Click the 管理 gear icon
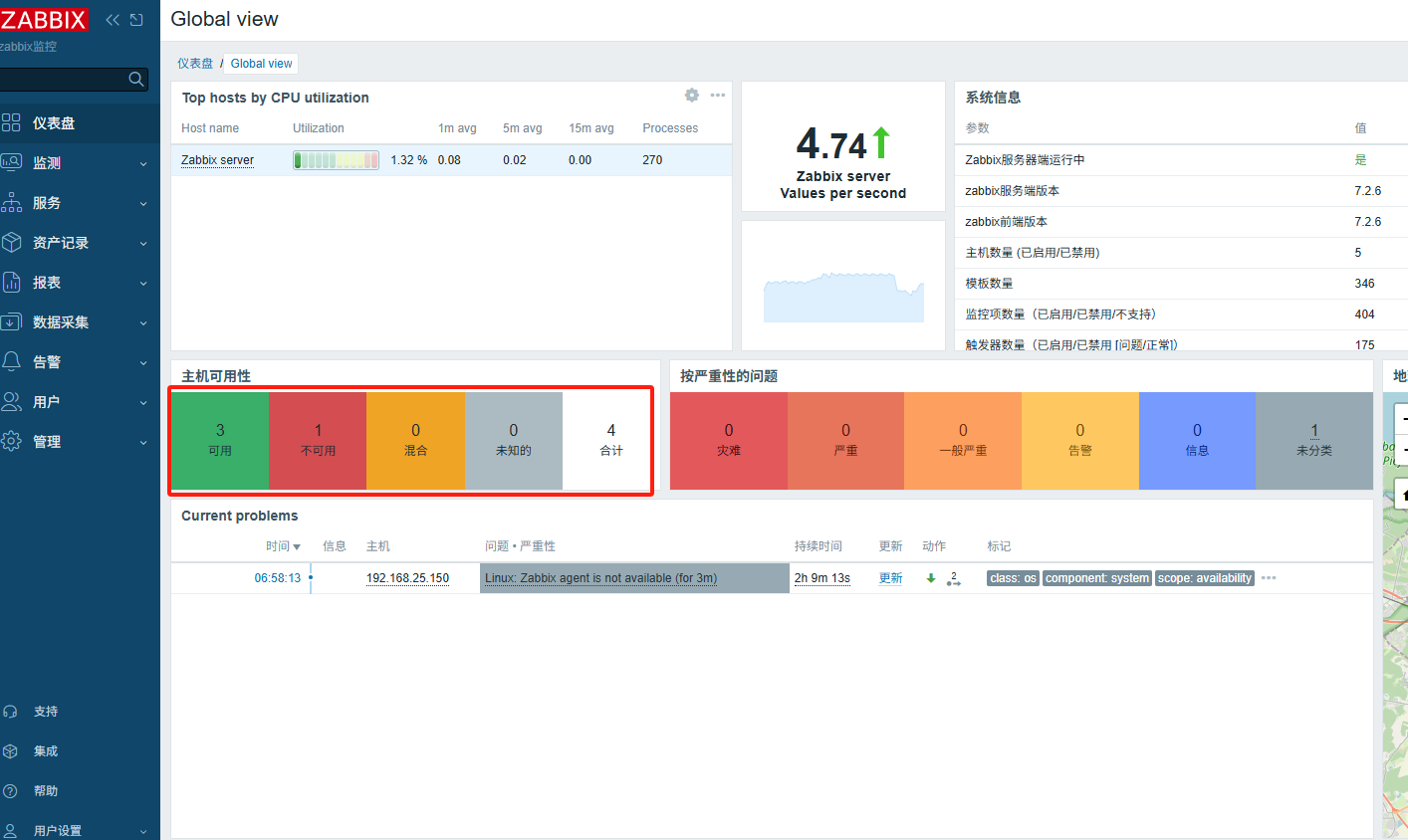Viewport: 1408px width, 840px height. [11, 441]
